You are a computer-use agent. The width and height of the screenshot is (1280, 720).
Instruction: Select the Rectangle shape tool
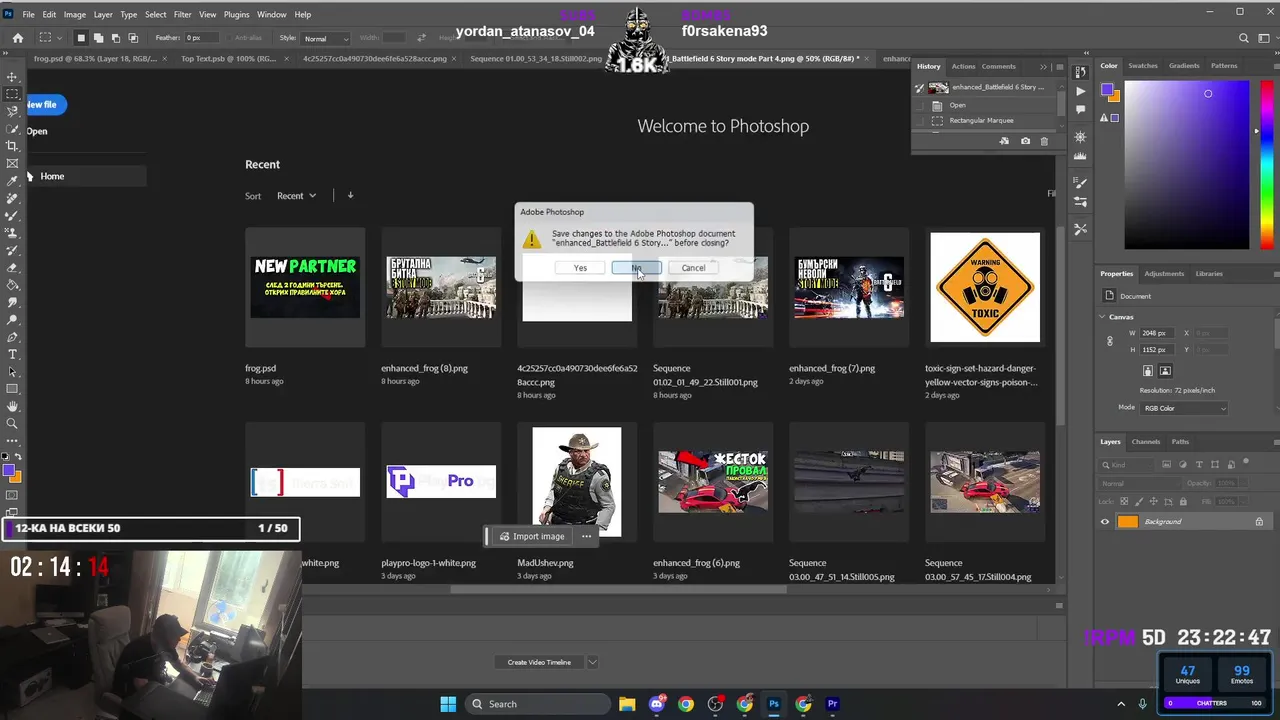pyautogui.click(x=12, y=389)
